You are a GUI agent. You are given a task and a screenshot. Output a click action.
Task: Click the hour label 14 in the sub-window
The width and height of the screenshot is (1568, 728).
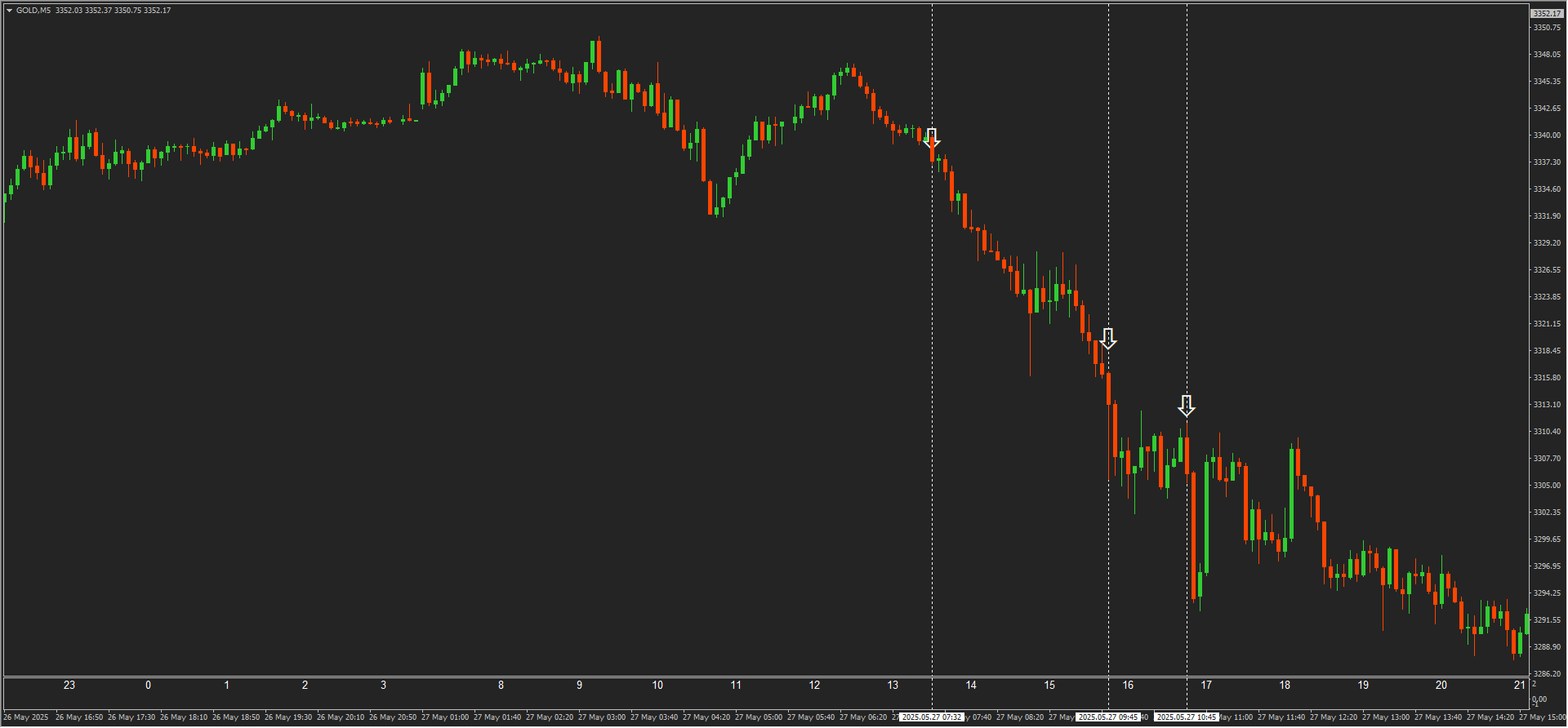(x=971, y=686)
